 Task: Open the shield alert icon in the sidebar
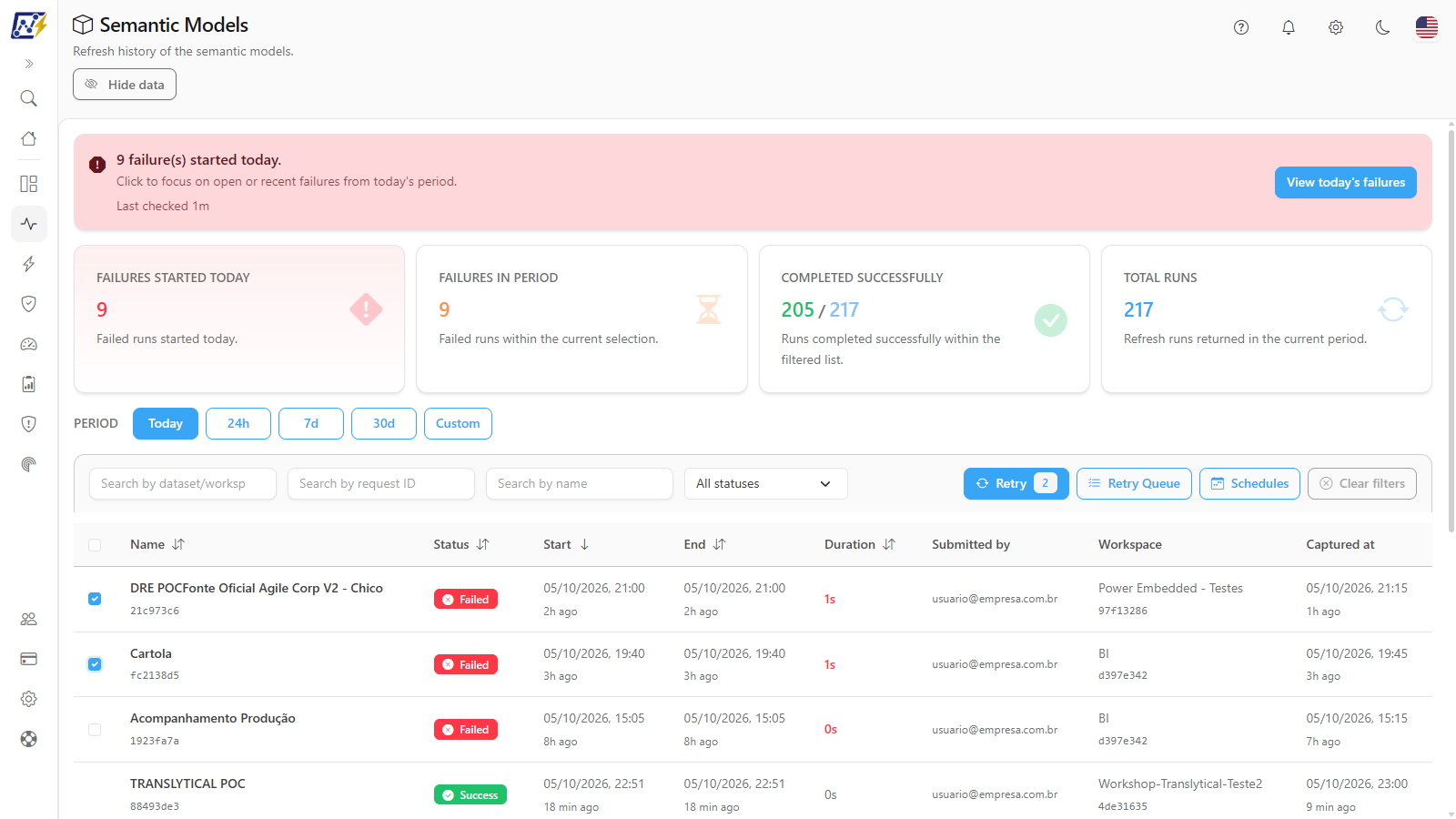(29, 424)
